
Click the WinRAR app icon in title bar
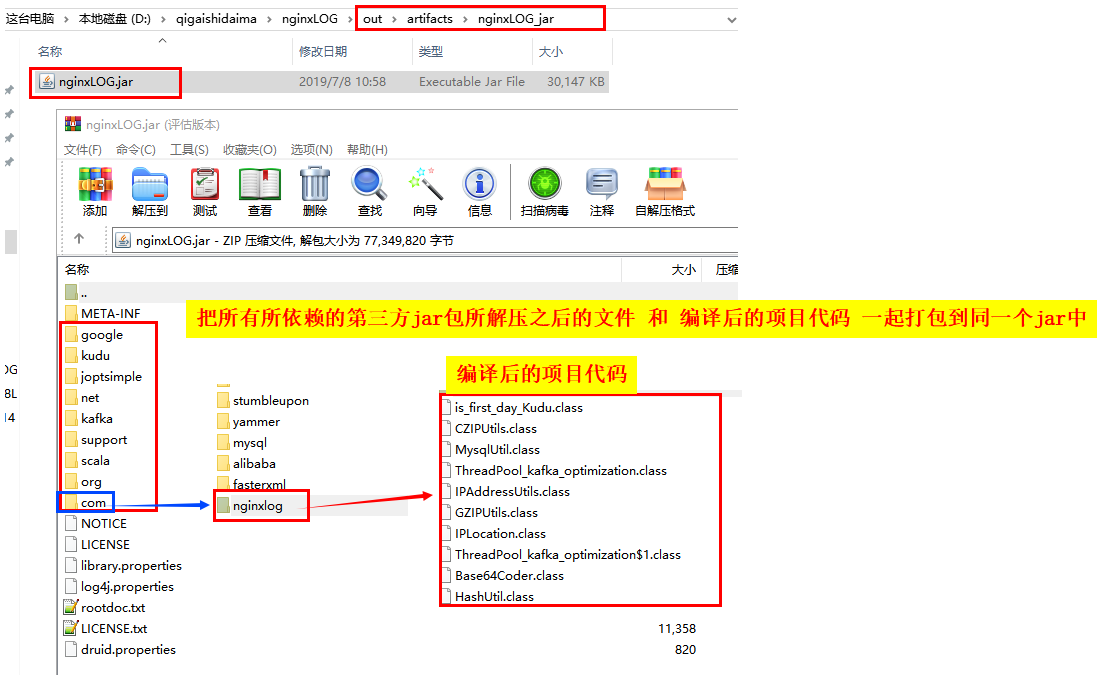(x=72, y=125)
